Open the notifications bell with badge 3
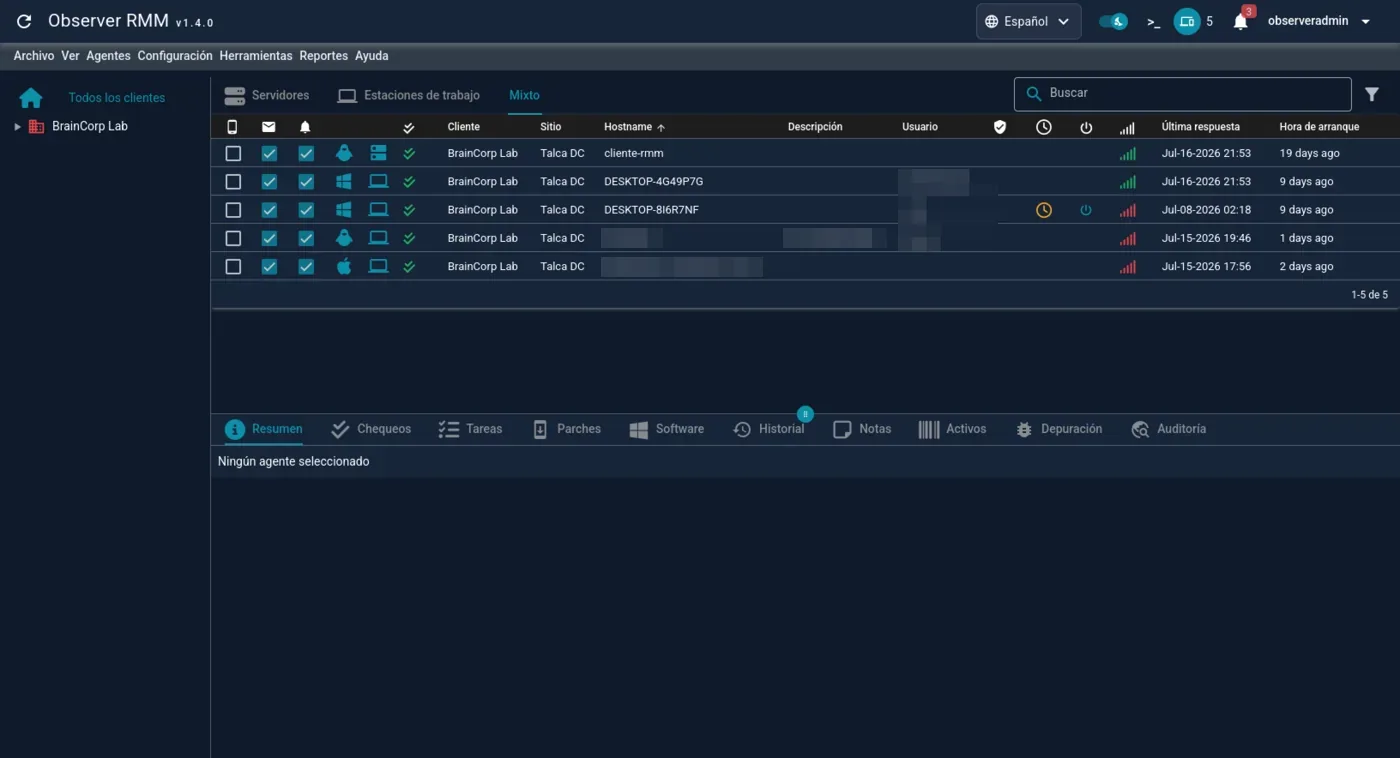This screenshot has width=1400, height=758. [x=1240, y=21]
